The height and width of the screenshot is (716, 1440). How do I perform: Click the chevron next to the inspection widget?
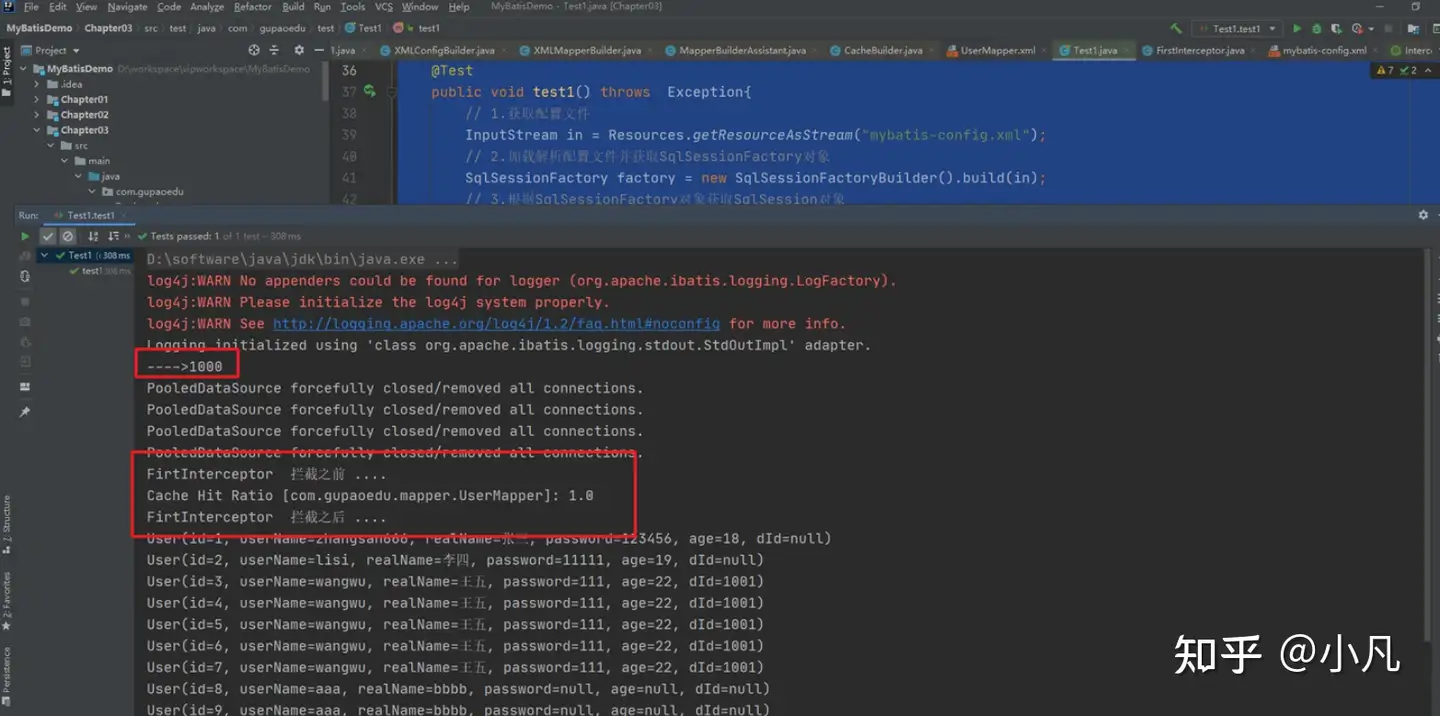(x=1427, y=71)
